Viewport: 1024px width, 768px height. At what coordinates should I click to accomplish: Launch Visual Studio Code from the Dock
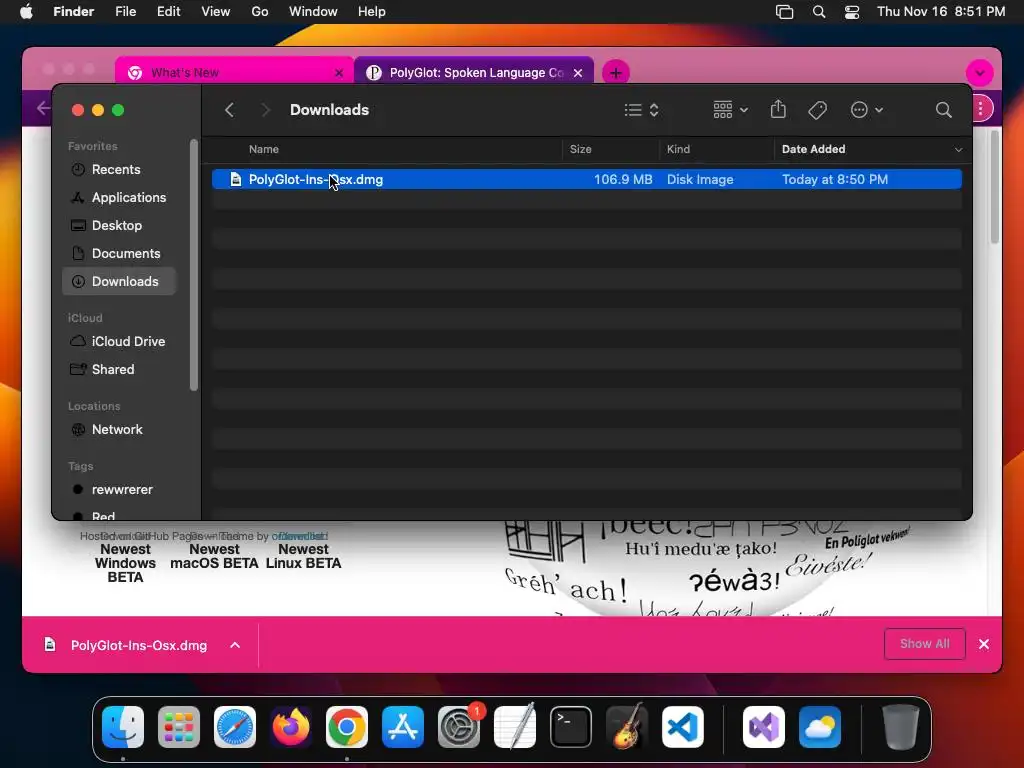[x=682, y=727]
